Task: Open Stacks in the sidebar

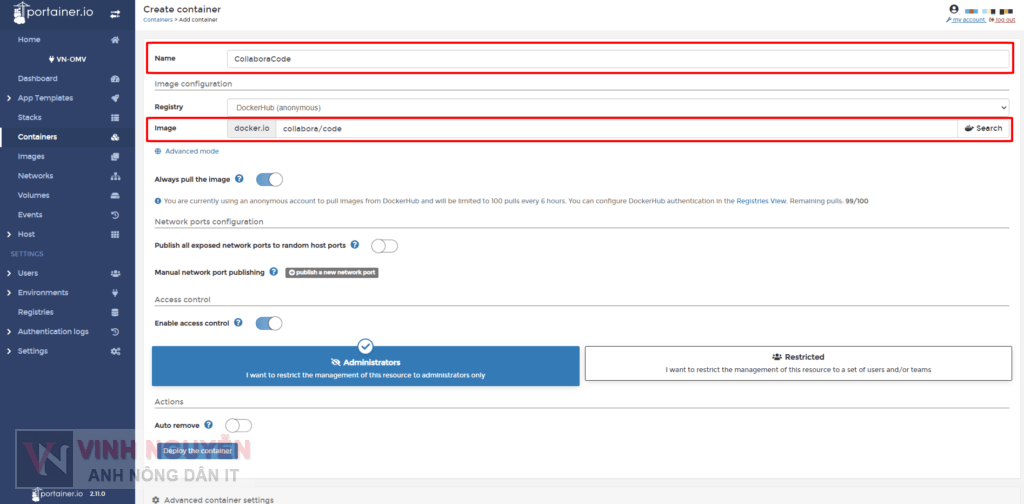Action: point(29,118)
